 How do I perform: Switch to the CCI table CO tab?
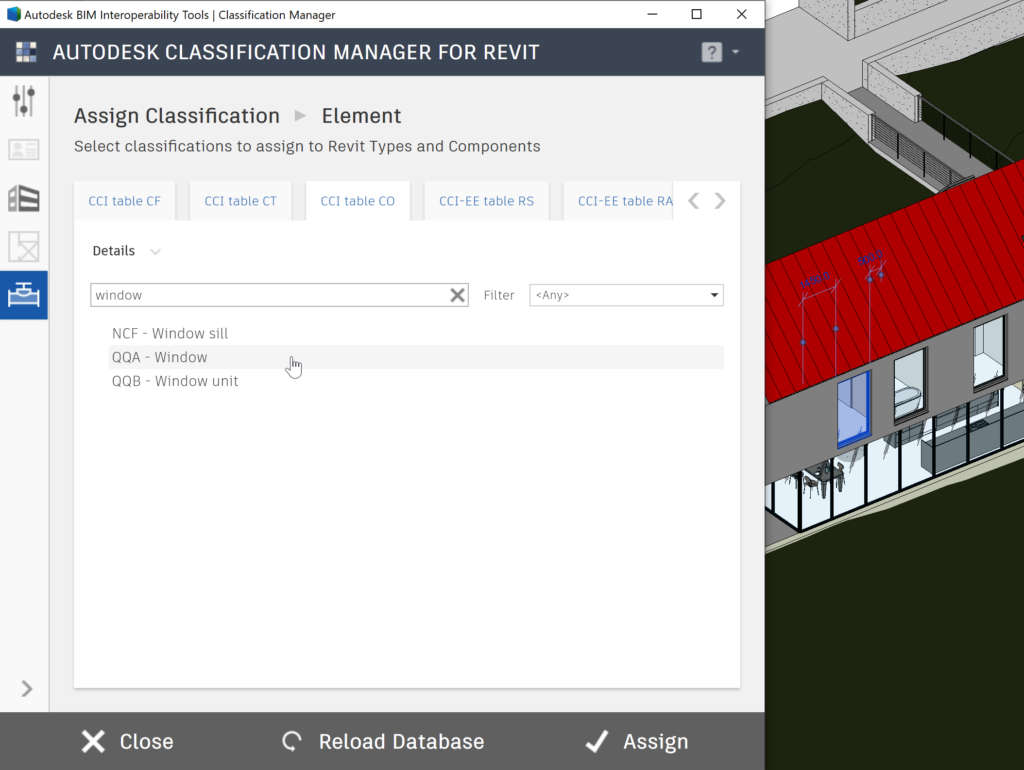pyautogui.click(x=358, y=201)
